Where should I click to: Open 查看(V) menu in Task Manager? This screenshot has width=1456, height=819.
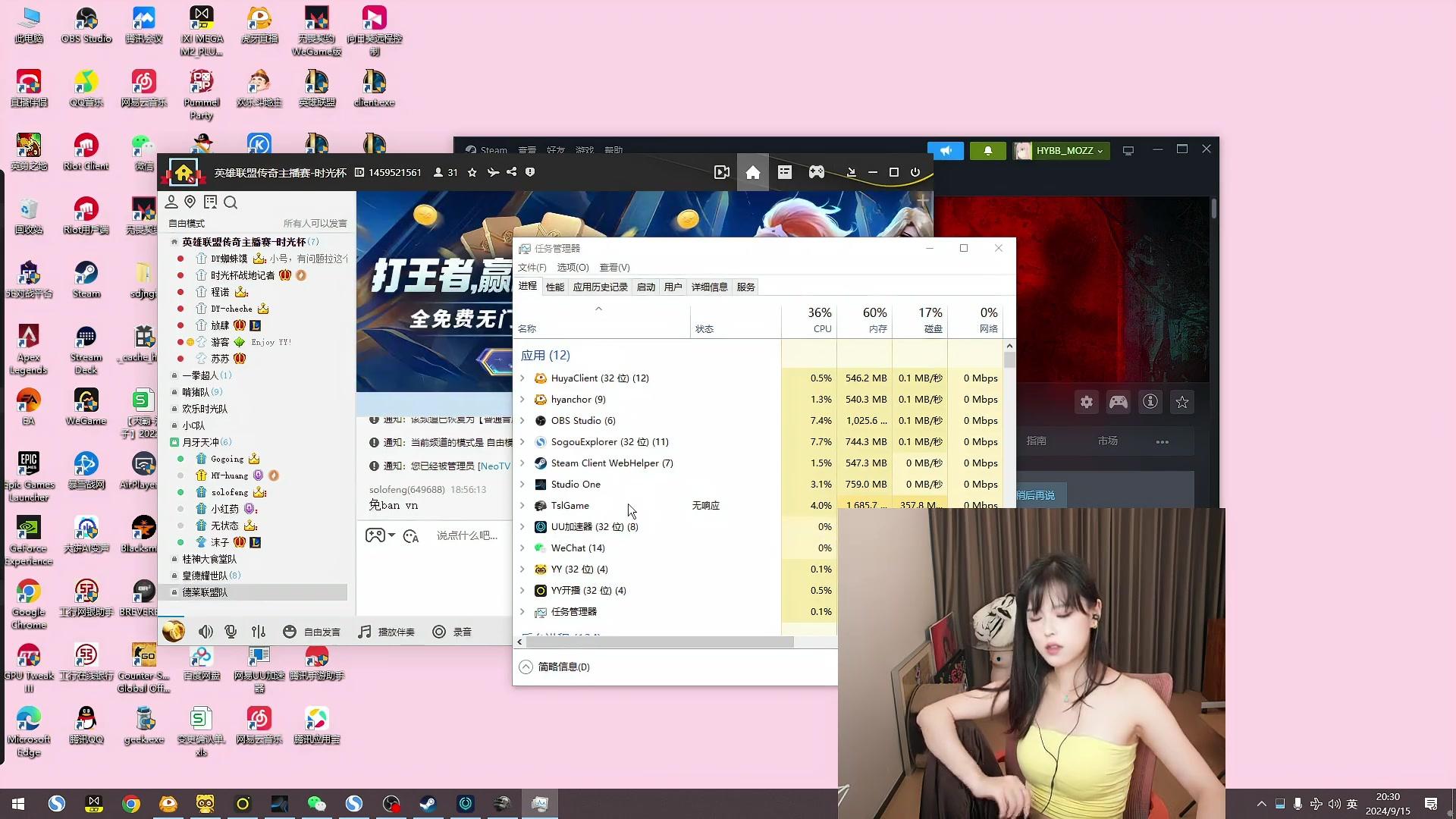pos(614,267)
